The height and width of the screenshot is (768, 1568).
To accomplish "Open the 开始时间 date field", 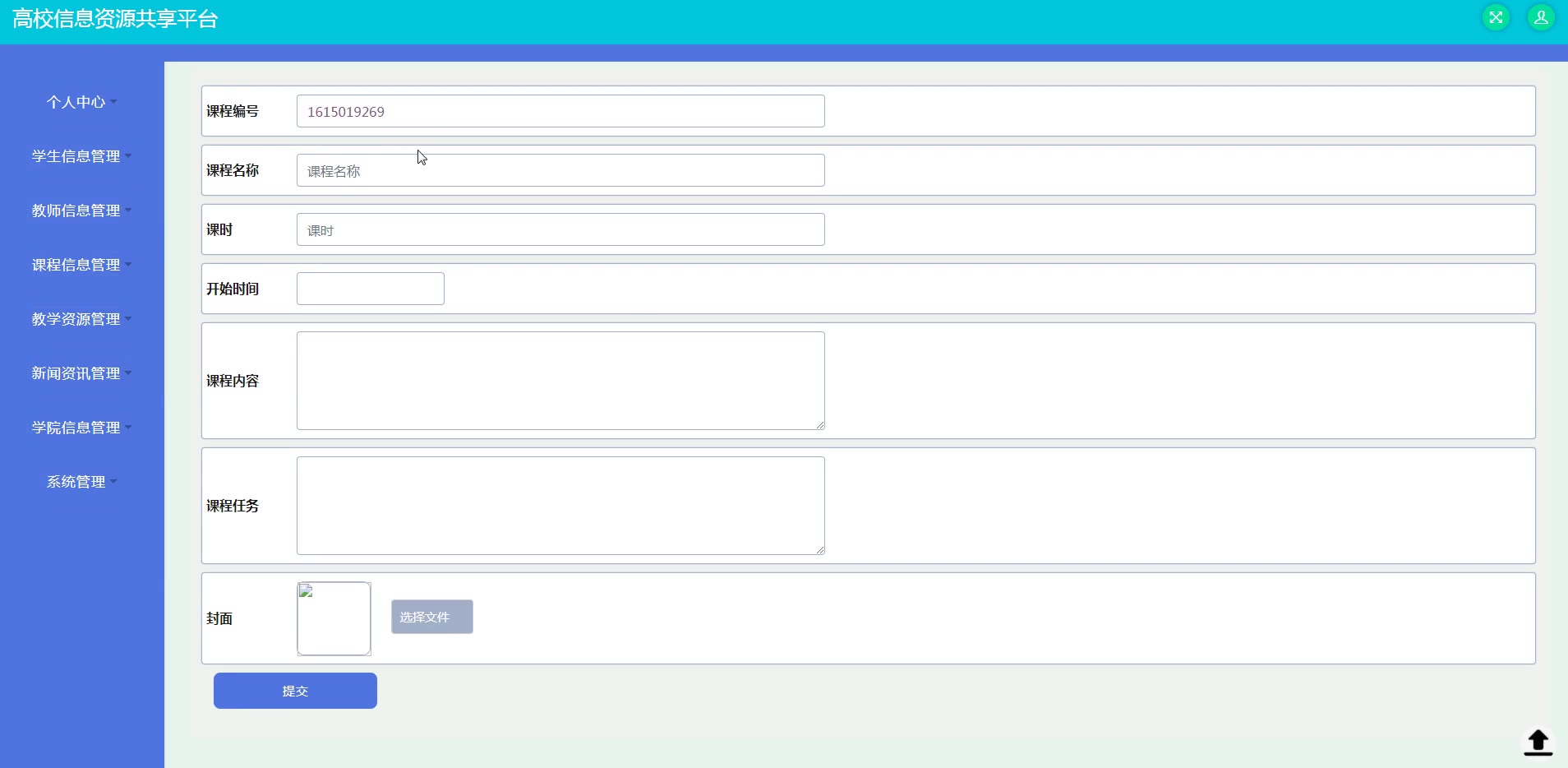I will click(x=371, y=289).
